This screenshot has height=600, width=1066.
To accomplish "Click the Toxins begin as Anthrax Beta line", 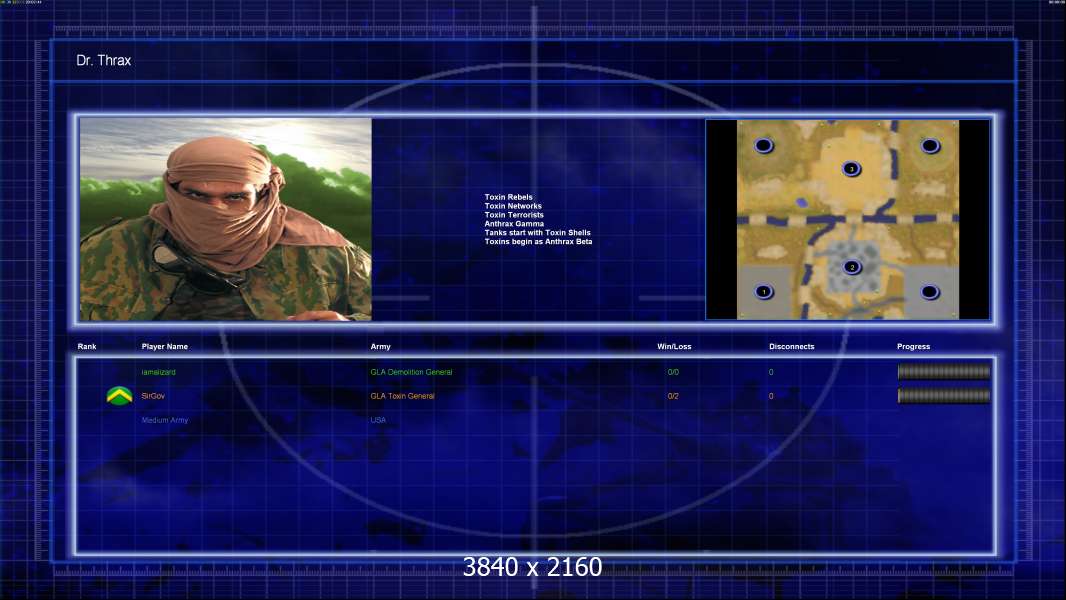I will click(x=538, y=241).
